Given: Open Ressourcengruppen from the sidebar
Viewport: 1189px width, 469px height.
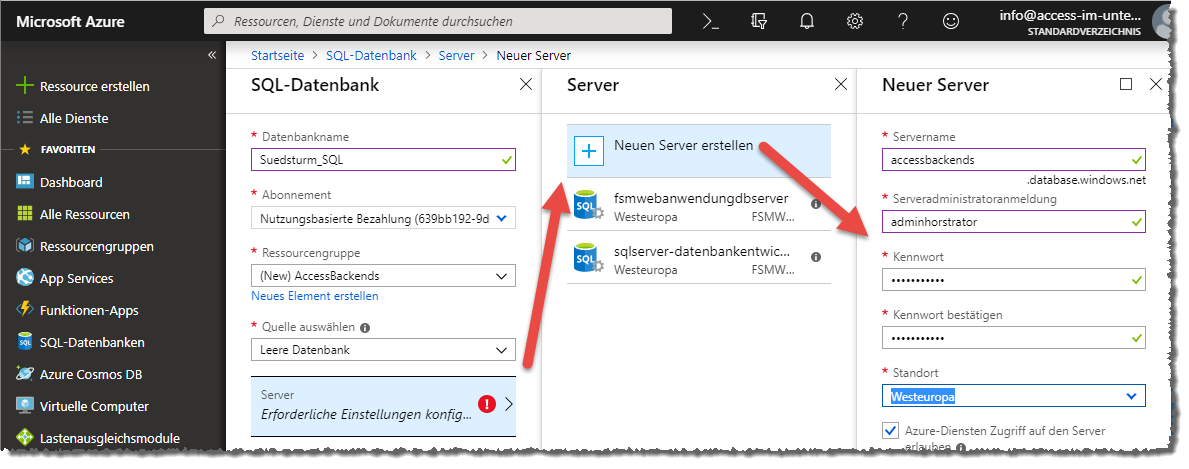Looking at the screenshot, I should (x=97, y=246).
